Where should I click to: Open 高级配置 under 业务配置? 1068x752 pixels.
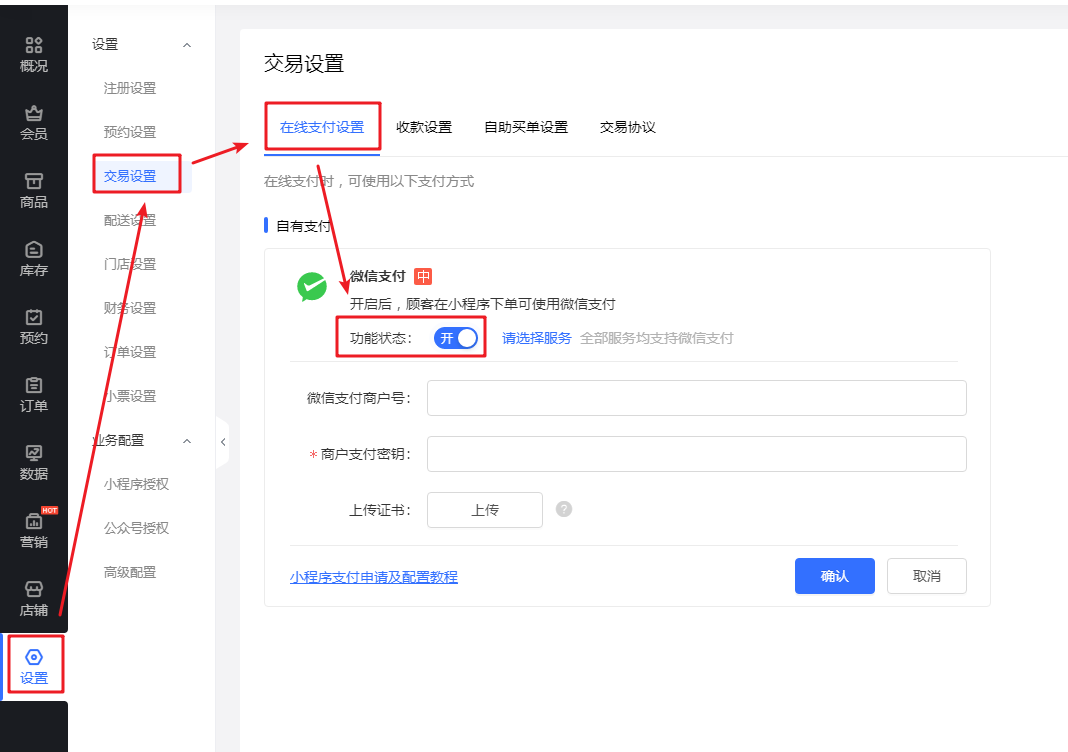(x=129, y=572)
